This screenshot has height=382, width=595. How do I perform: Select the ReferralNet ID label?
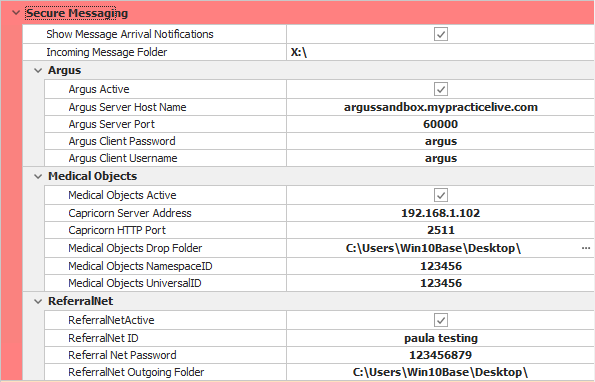(103, 338)
